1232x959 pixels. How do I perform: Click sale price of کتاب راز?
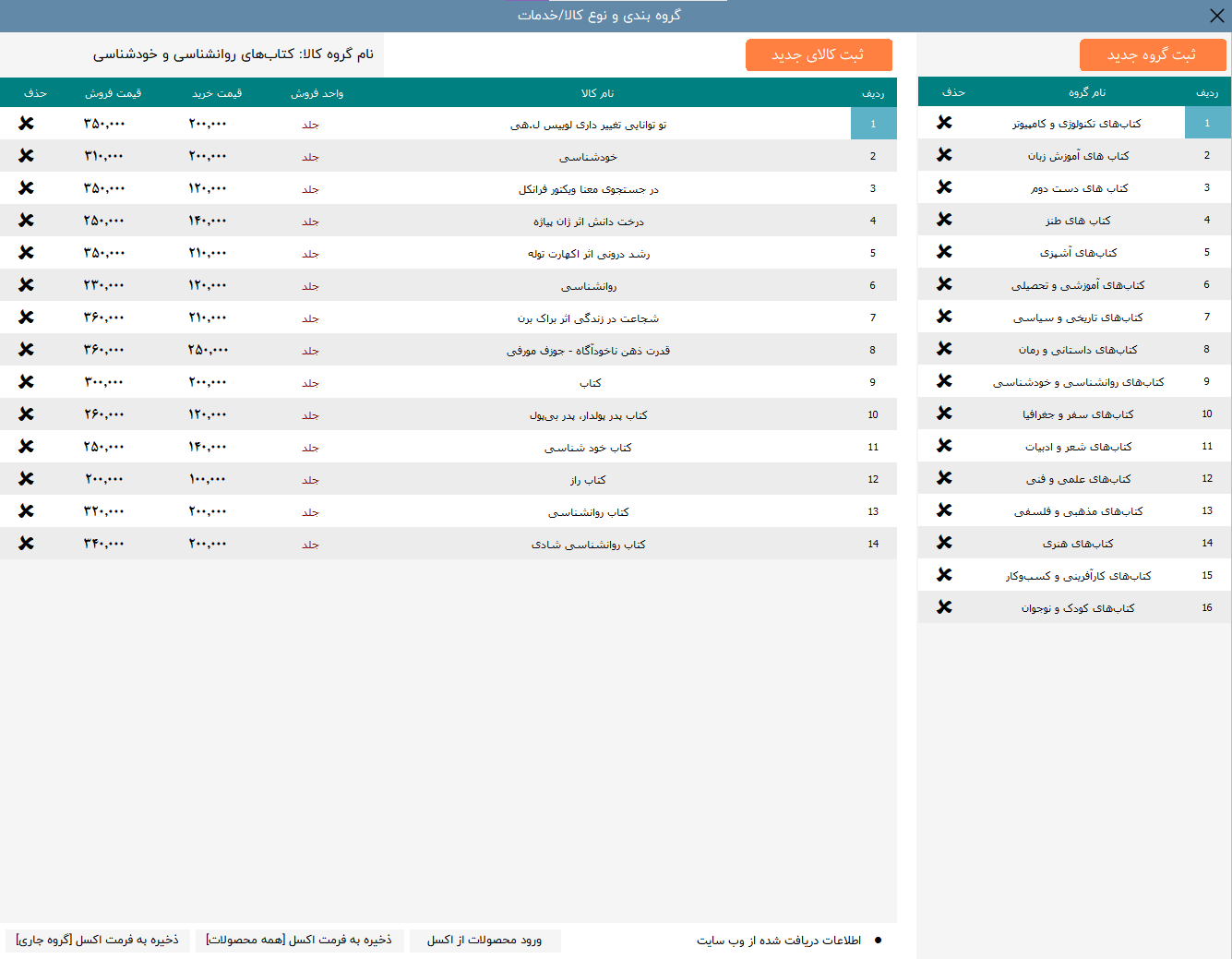[x=104, y=479]
